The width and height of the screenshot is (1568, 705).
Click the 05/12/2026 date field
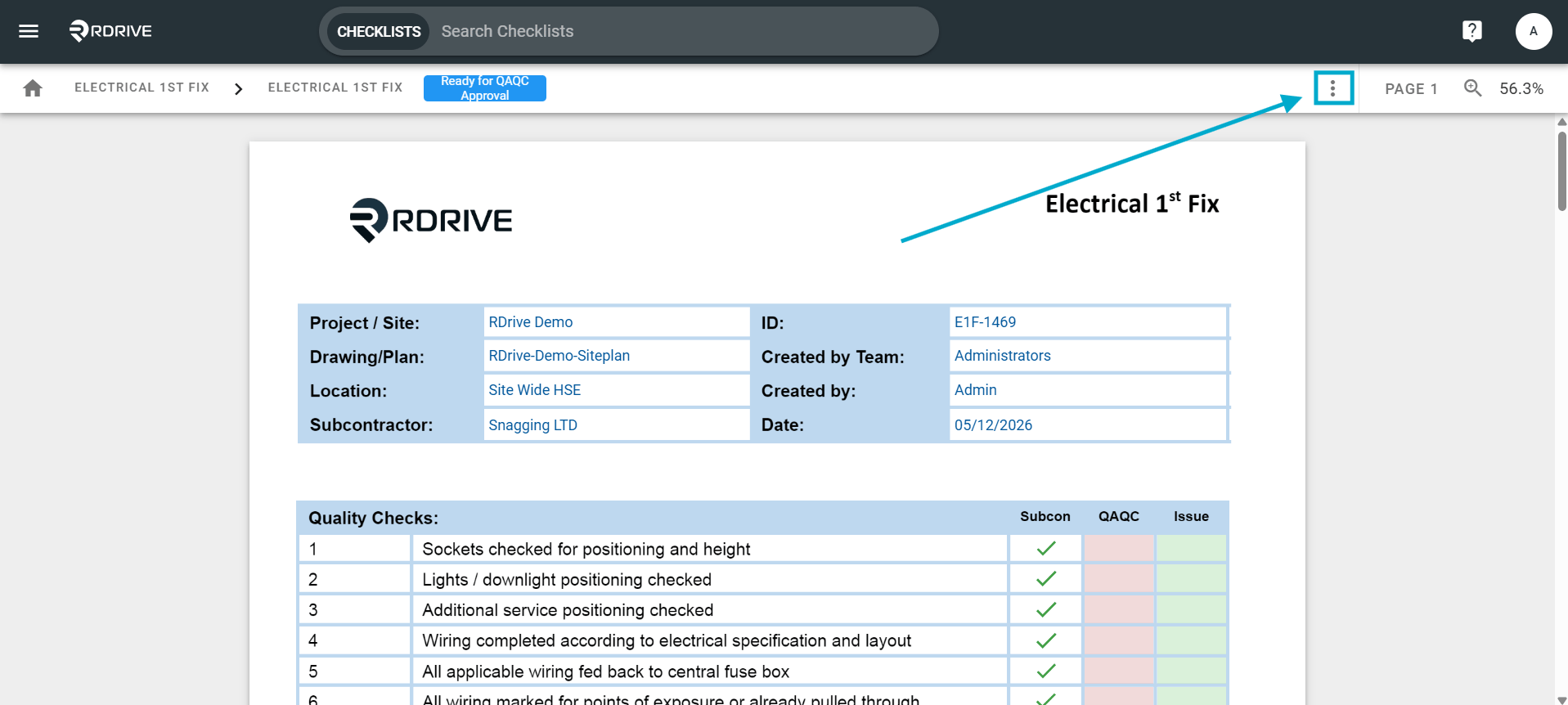[x=1088, y=425]
